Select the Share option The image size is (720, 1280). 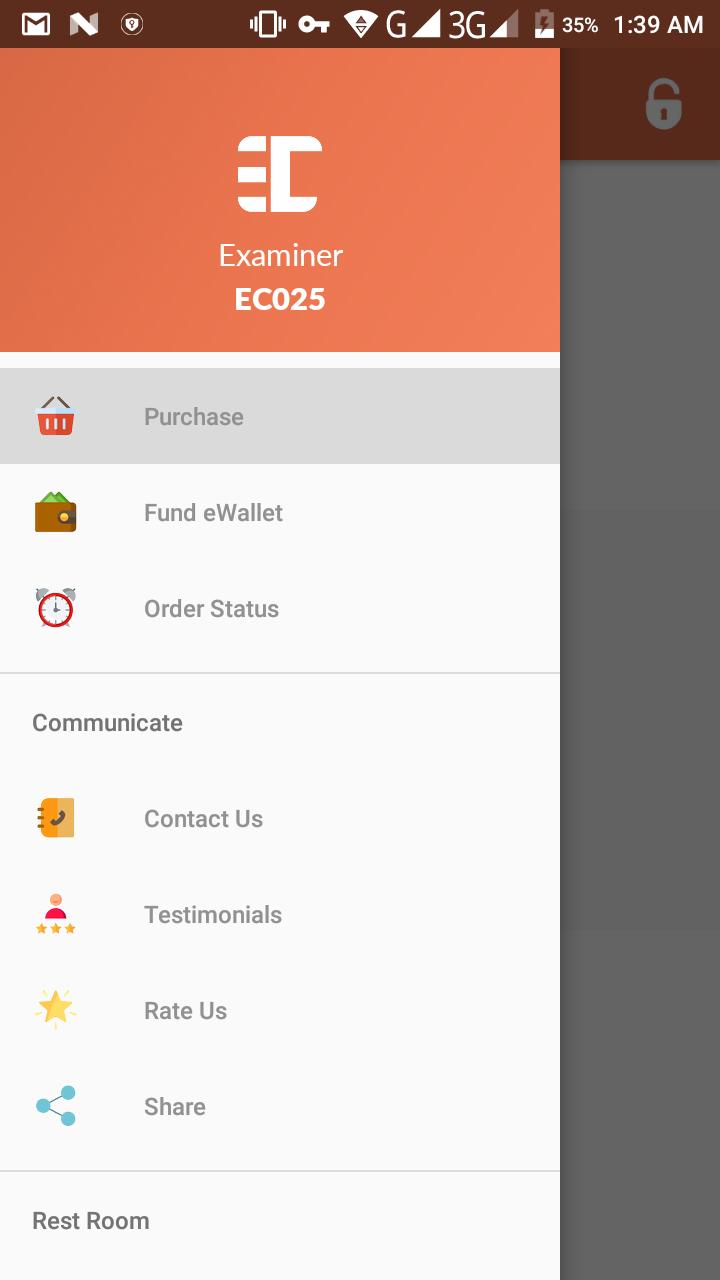(x=280, y=1106)
